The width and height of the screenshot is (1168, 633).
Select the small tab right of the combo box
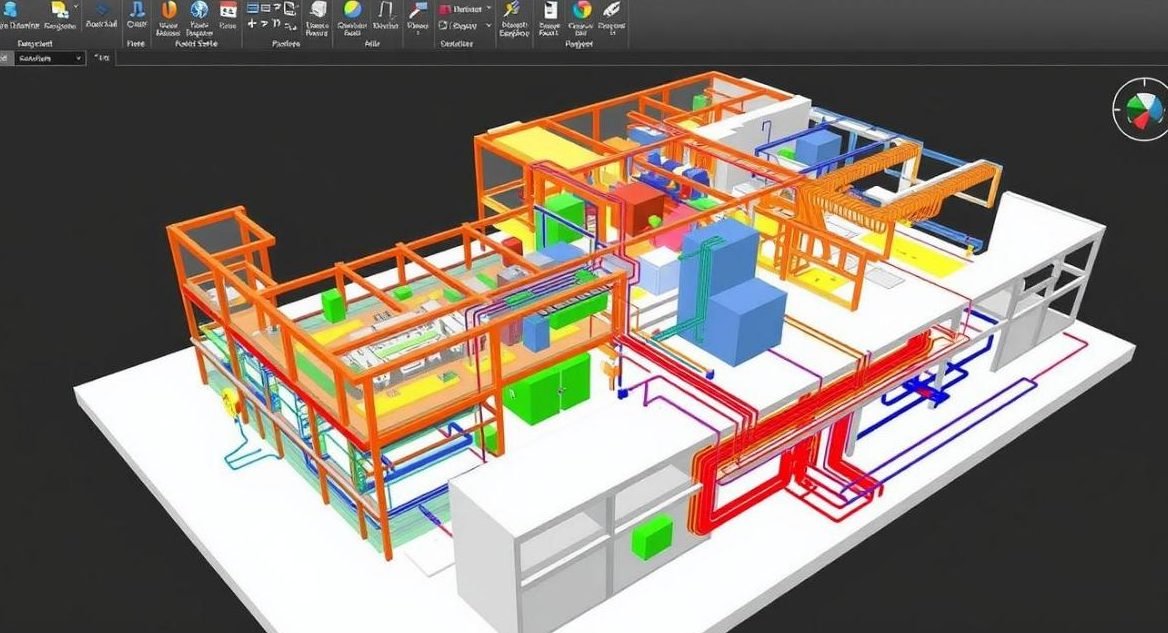click(x=102, y=58)
